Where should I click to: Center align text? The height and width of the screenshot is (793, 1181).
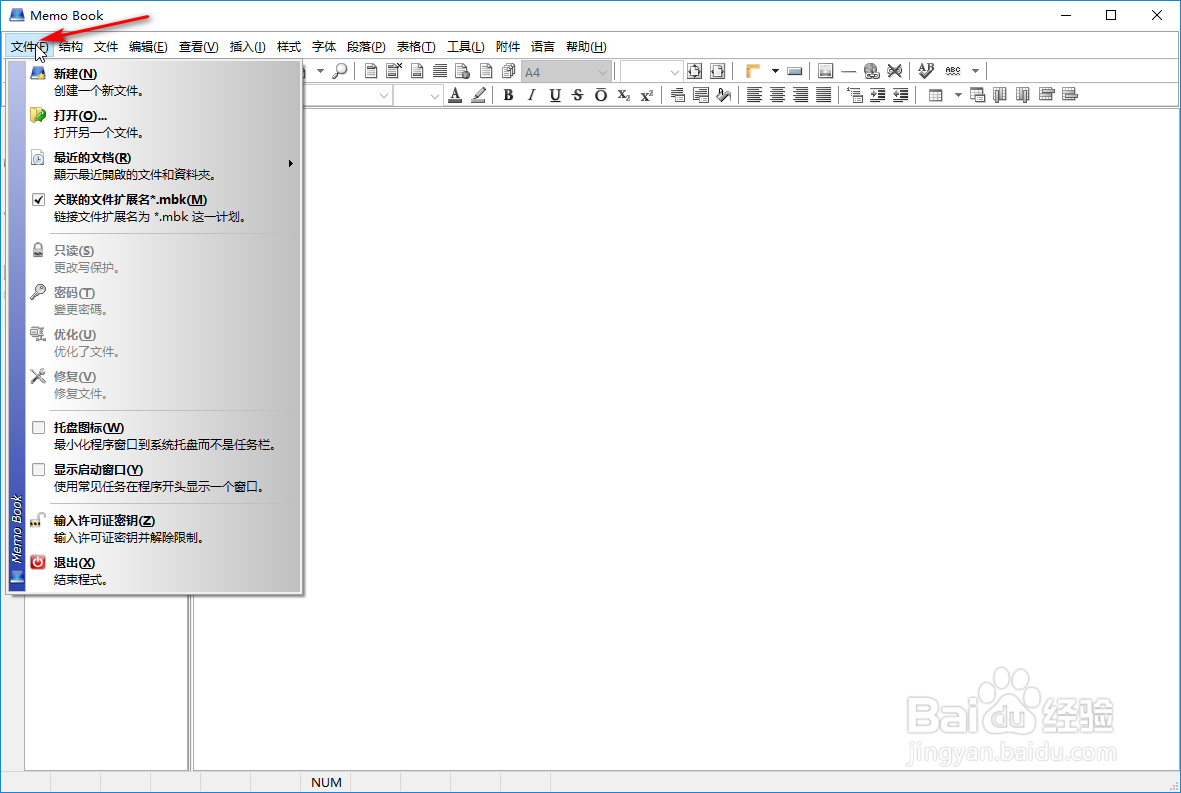pyautogui.click(x=777, y=95)
